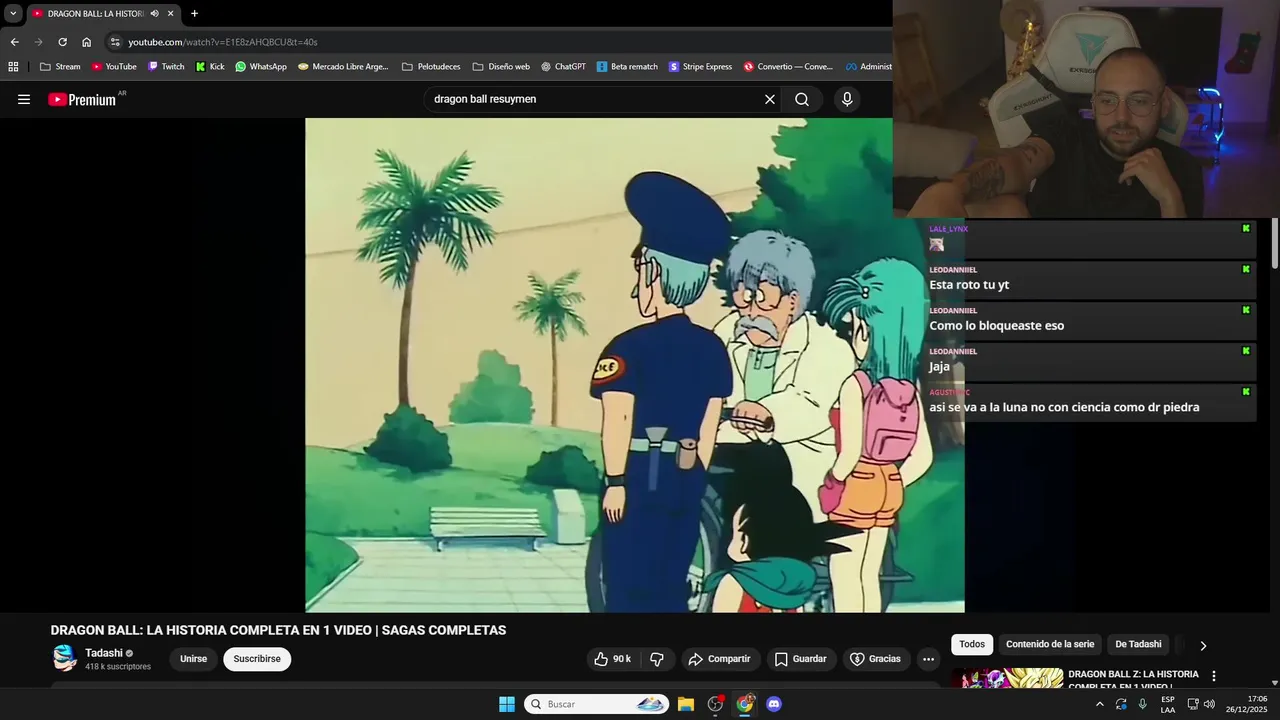Open the Twitch bookmark
This screenshot has height=720, width=1280.
point(166,67)
